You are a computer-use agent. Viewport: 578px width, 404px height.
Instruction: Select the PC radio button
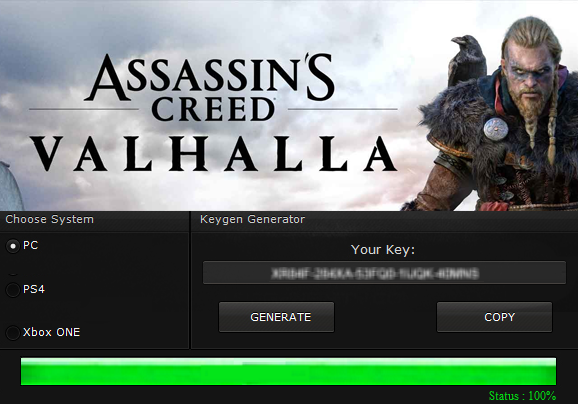click(13, 246)
